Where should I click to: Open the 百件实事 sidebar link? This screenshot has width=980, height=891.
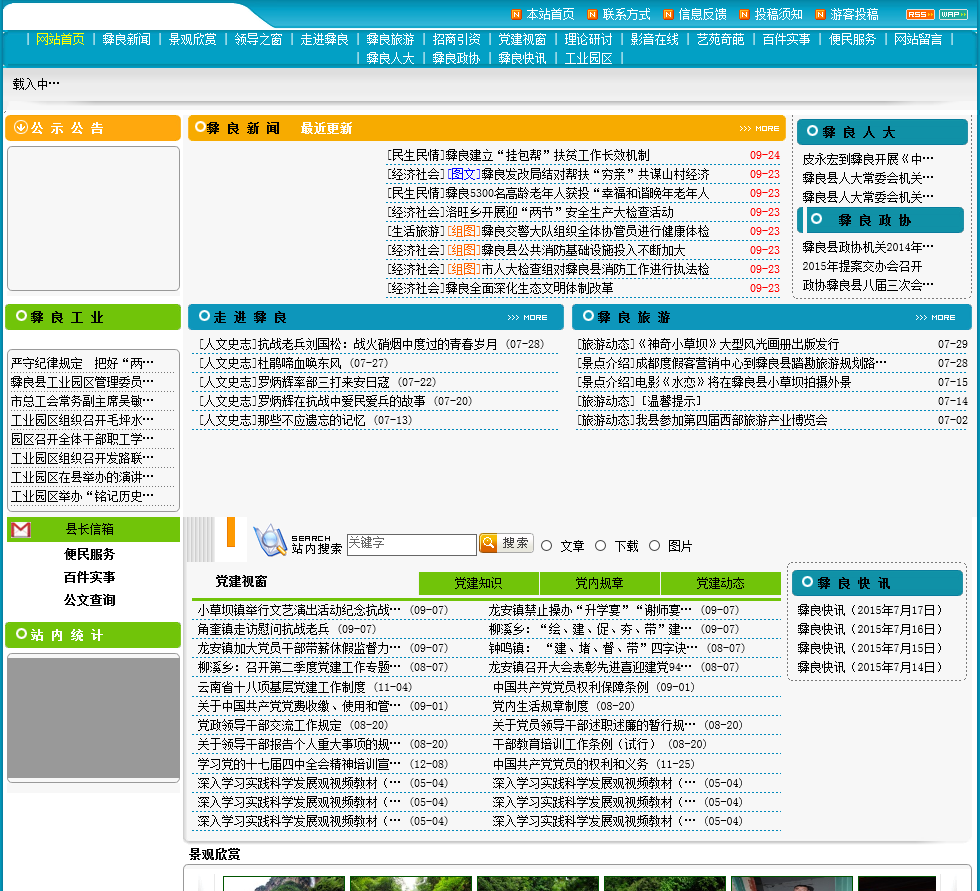[x=90, y=577]
